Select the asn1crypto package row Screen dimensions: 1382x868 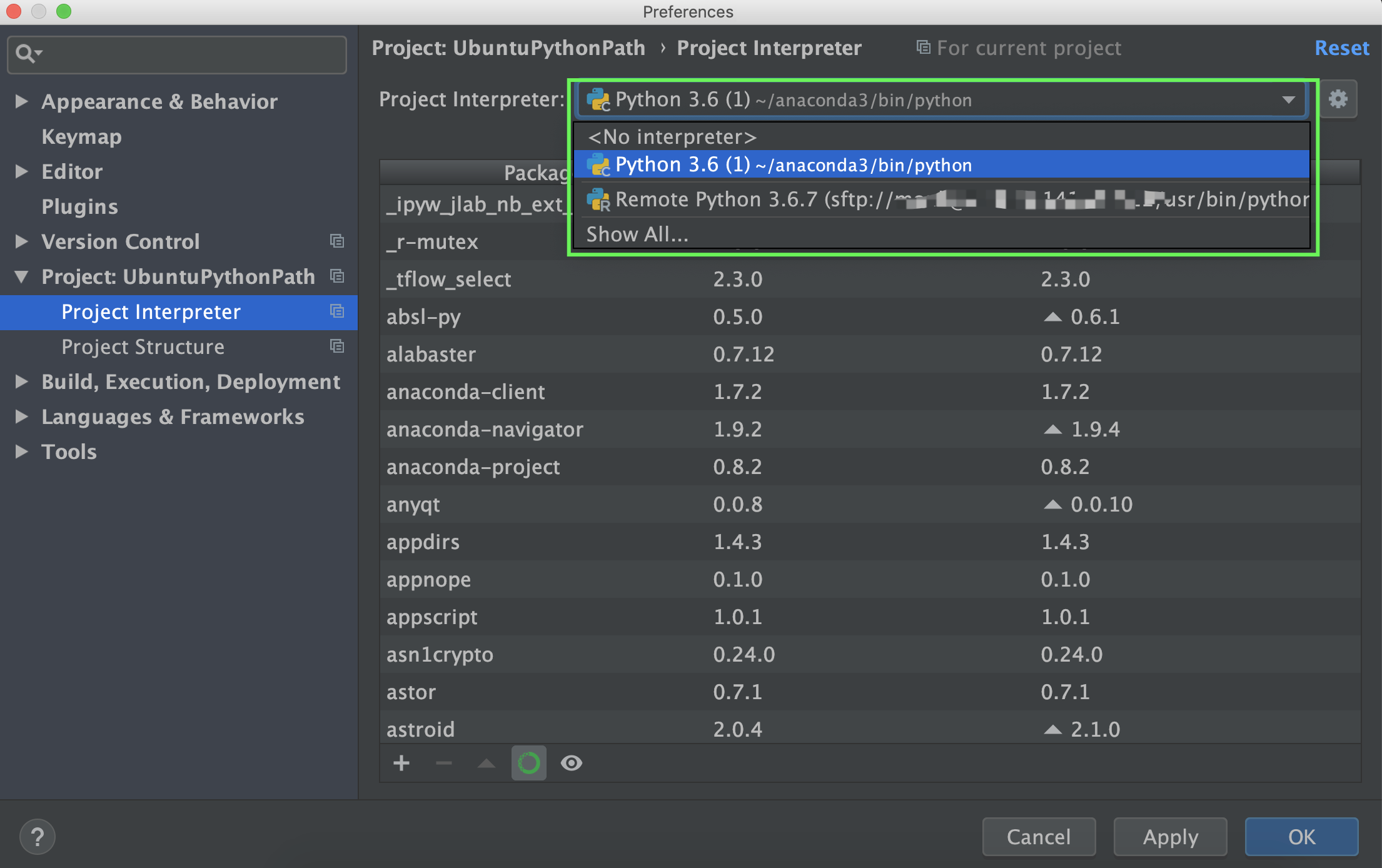tap(870, 654)
